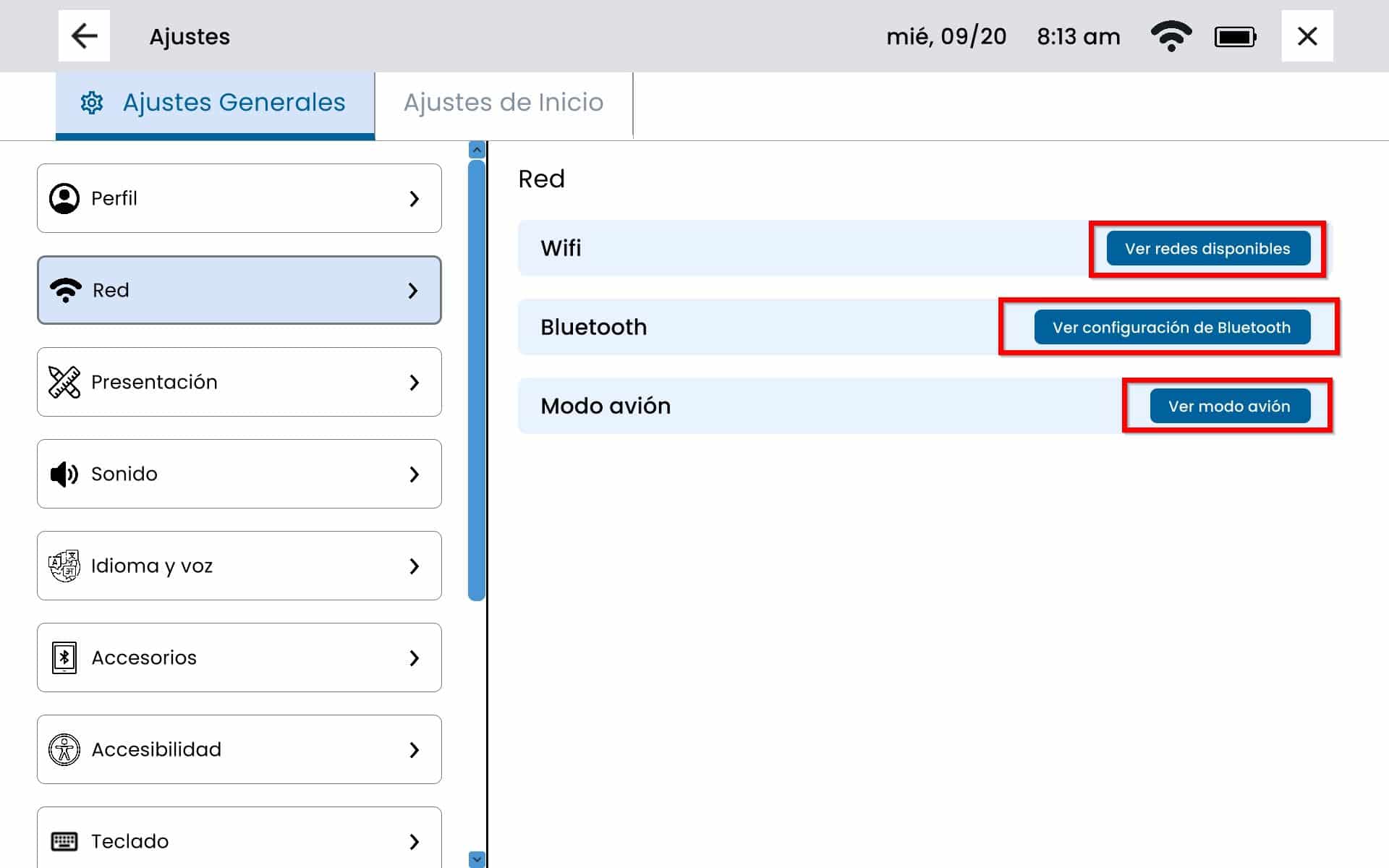Click the Accesorios bluetooth device icon

(64, 658)
